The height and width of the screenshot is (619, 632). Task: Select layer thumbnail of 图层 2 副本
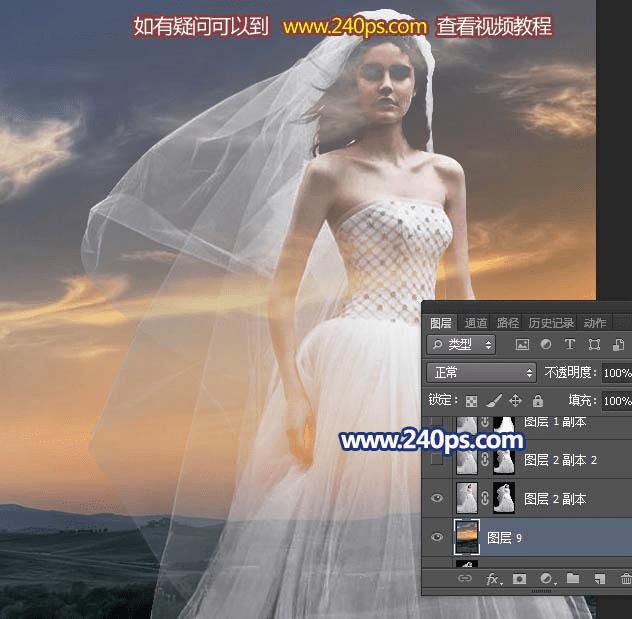click(x=467, y=498)
